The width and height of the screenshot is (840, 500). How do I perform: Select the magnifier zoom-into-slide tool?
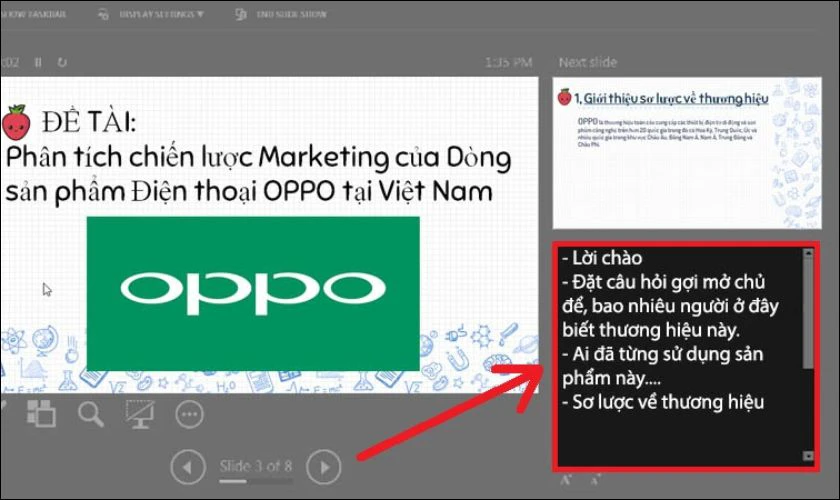click(91, 414)
